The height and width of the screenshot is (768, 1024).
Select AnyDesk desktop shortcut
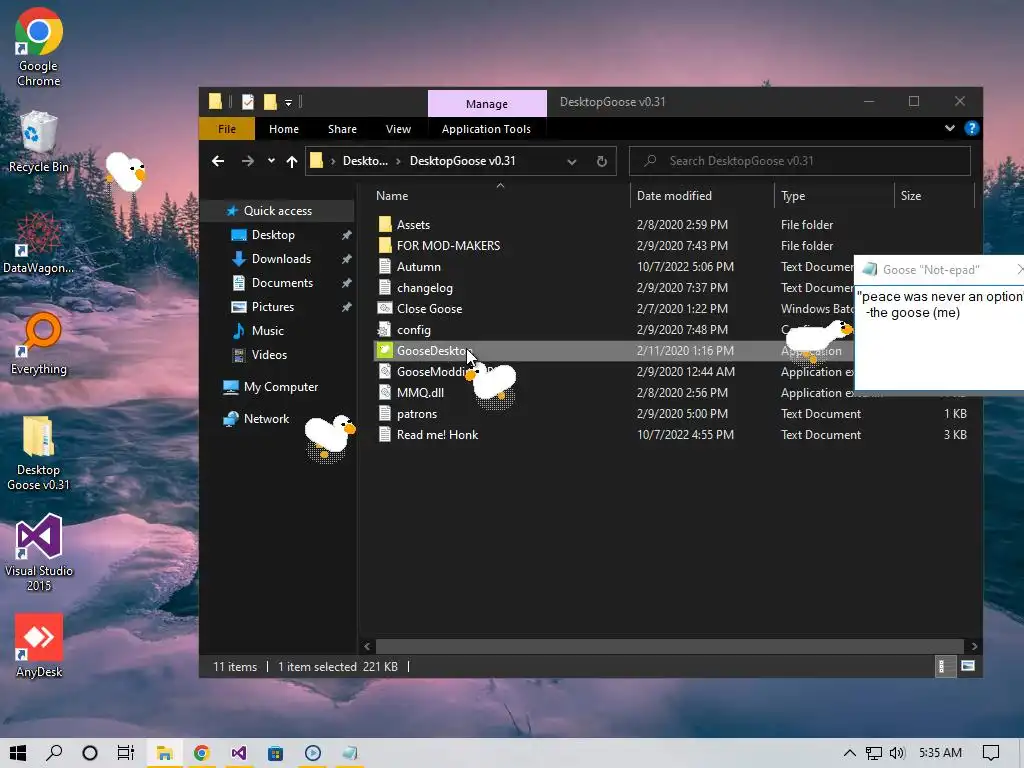(x=39, y=646)
